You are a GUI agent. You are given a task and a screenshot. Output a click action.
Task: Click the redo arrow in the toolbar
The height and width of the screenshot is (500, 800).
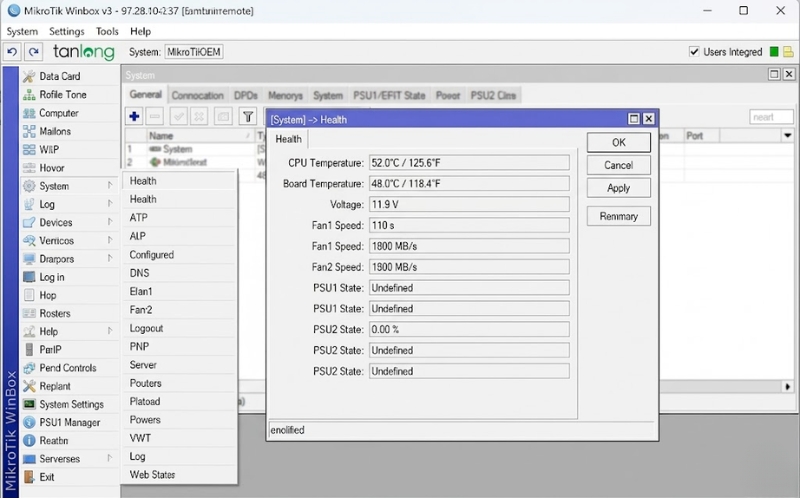(34, 52)
